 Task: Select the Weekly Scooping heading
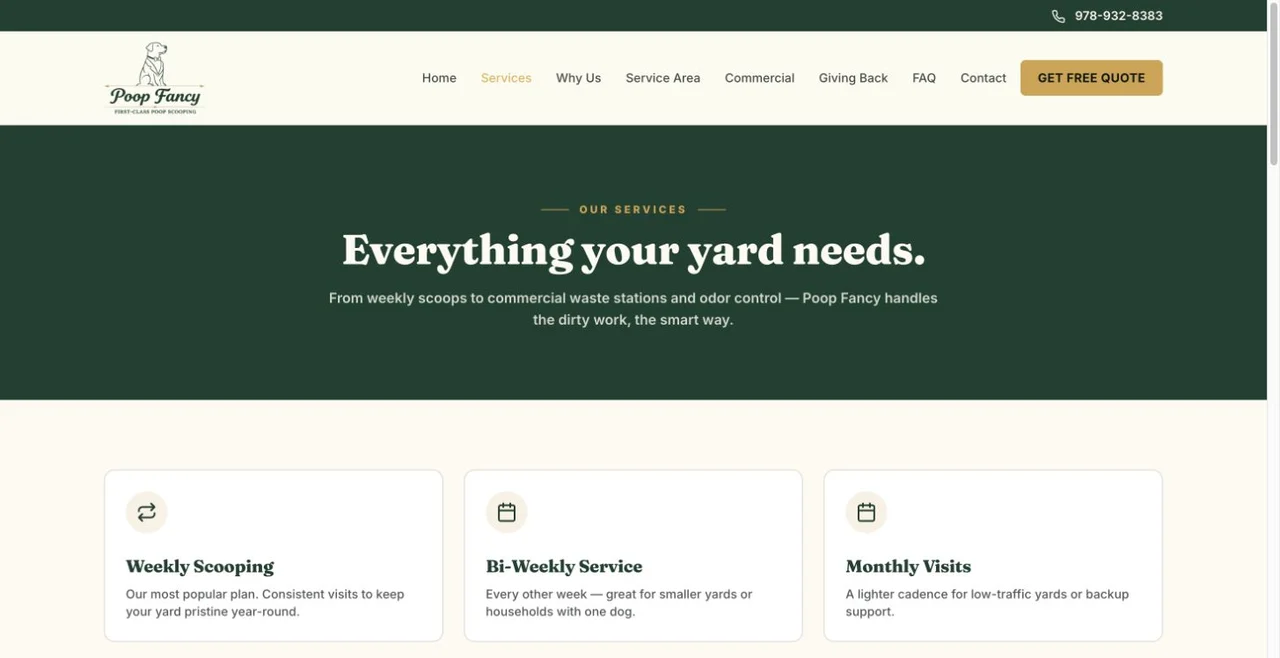(200, 566)
